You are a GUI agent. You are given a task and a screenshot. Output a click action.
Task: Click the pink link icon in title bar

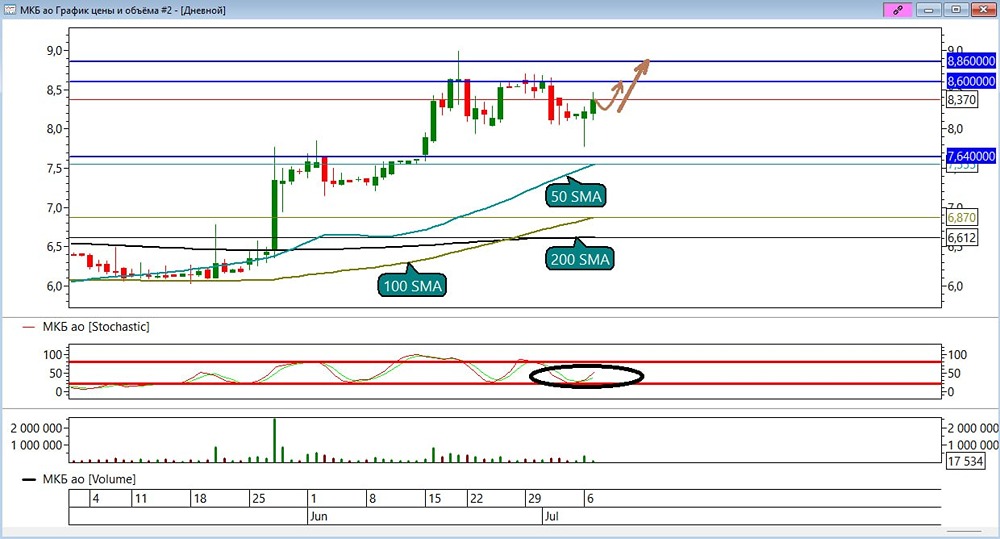point(897,10)
